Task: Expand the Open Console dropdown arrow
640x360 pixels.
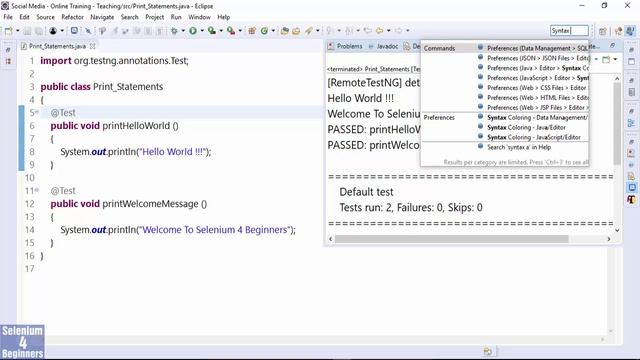Action: point(615,60)
